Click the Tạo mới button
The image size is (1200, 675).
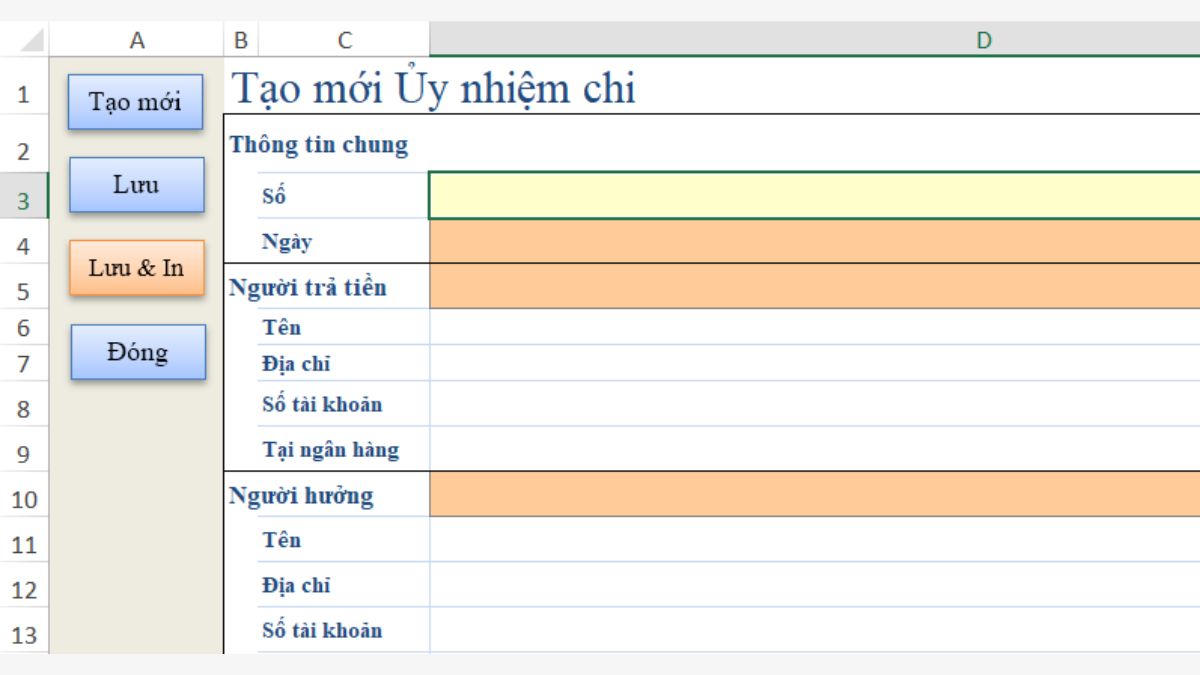(135, 101)
